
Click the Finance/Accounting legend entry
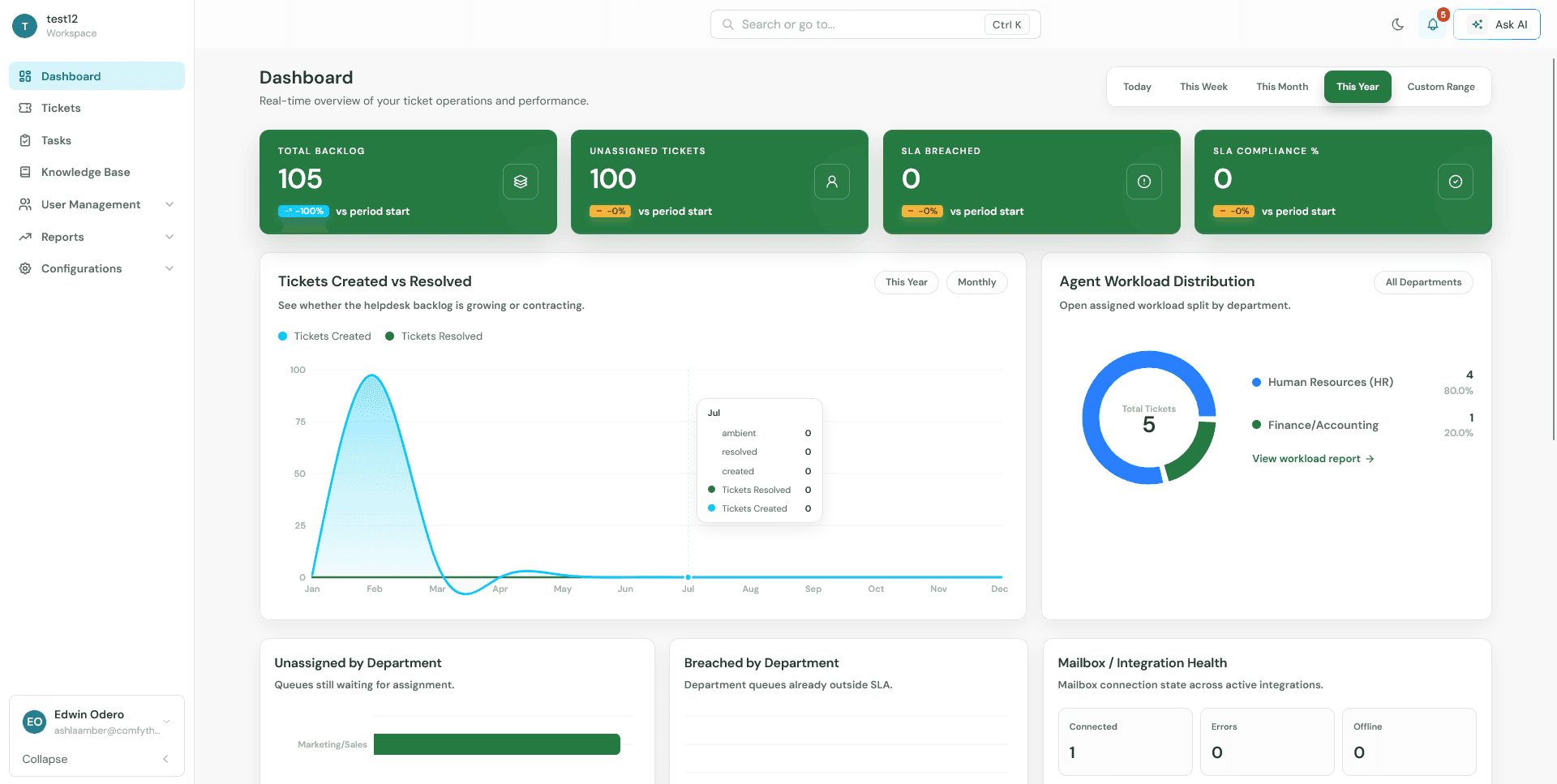click(x=1315, y=425)
